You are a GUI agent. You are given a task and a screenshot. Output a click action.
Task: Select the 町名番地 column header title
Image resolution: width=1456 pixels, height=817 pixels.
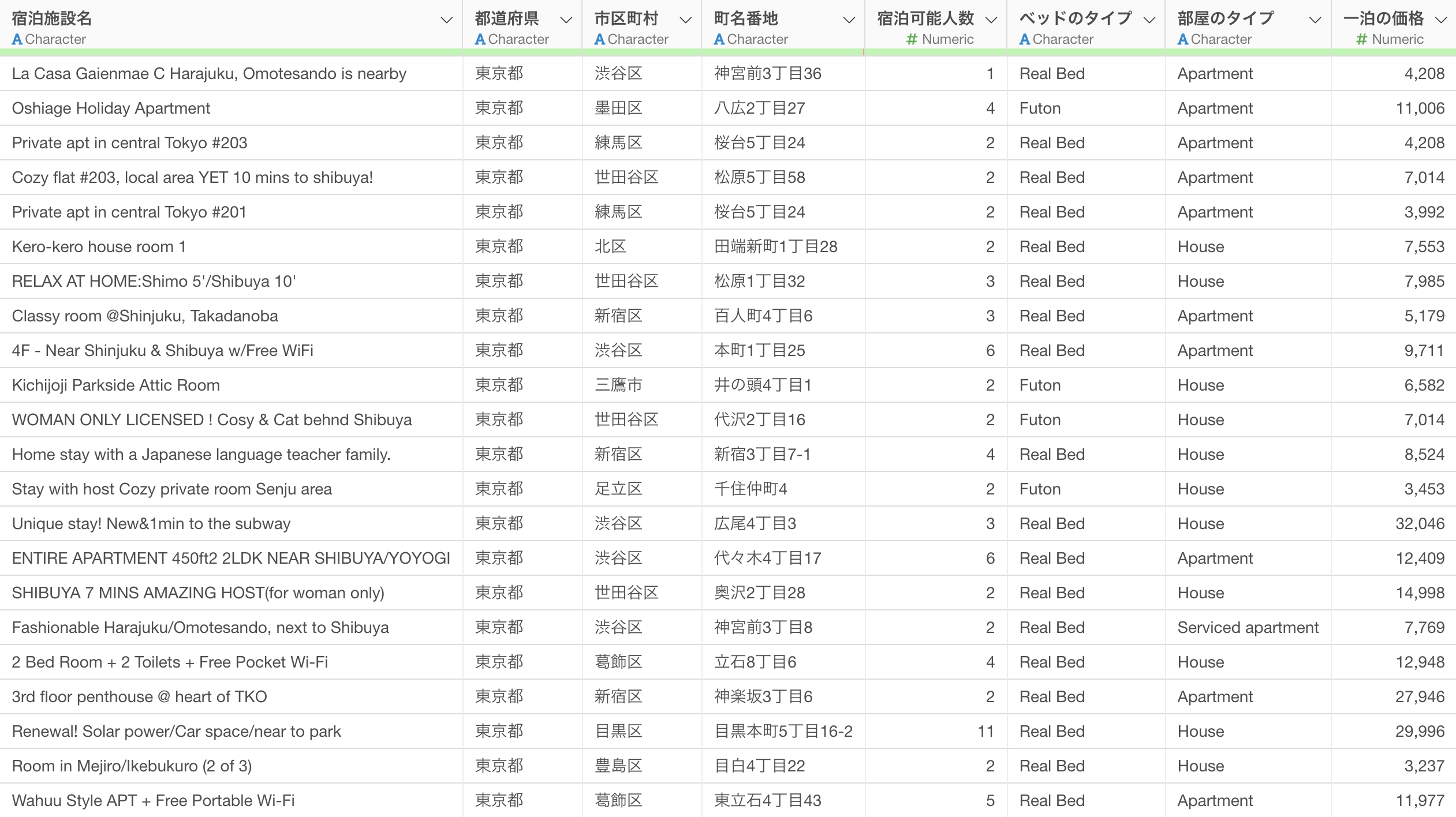pos(746,18)
